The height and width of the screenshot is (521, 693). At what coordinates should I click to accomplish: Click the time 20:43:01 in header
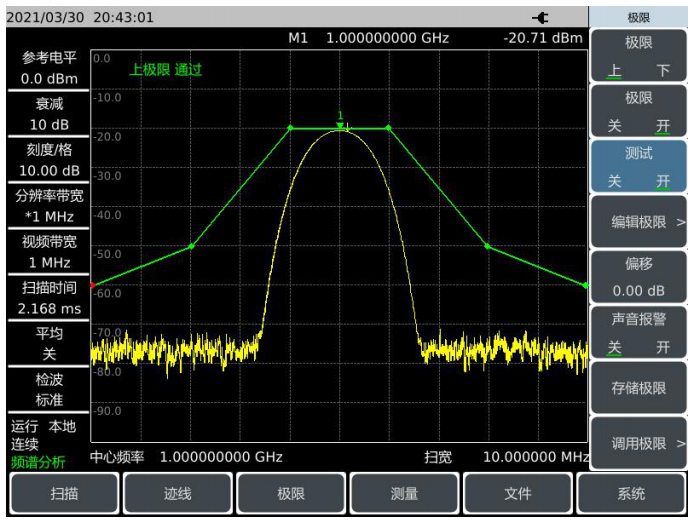pos(123,18)
